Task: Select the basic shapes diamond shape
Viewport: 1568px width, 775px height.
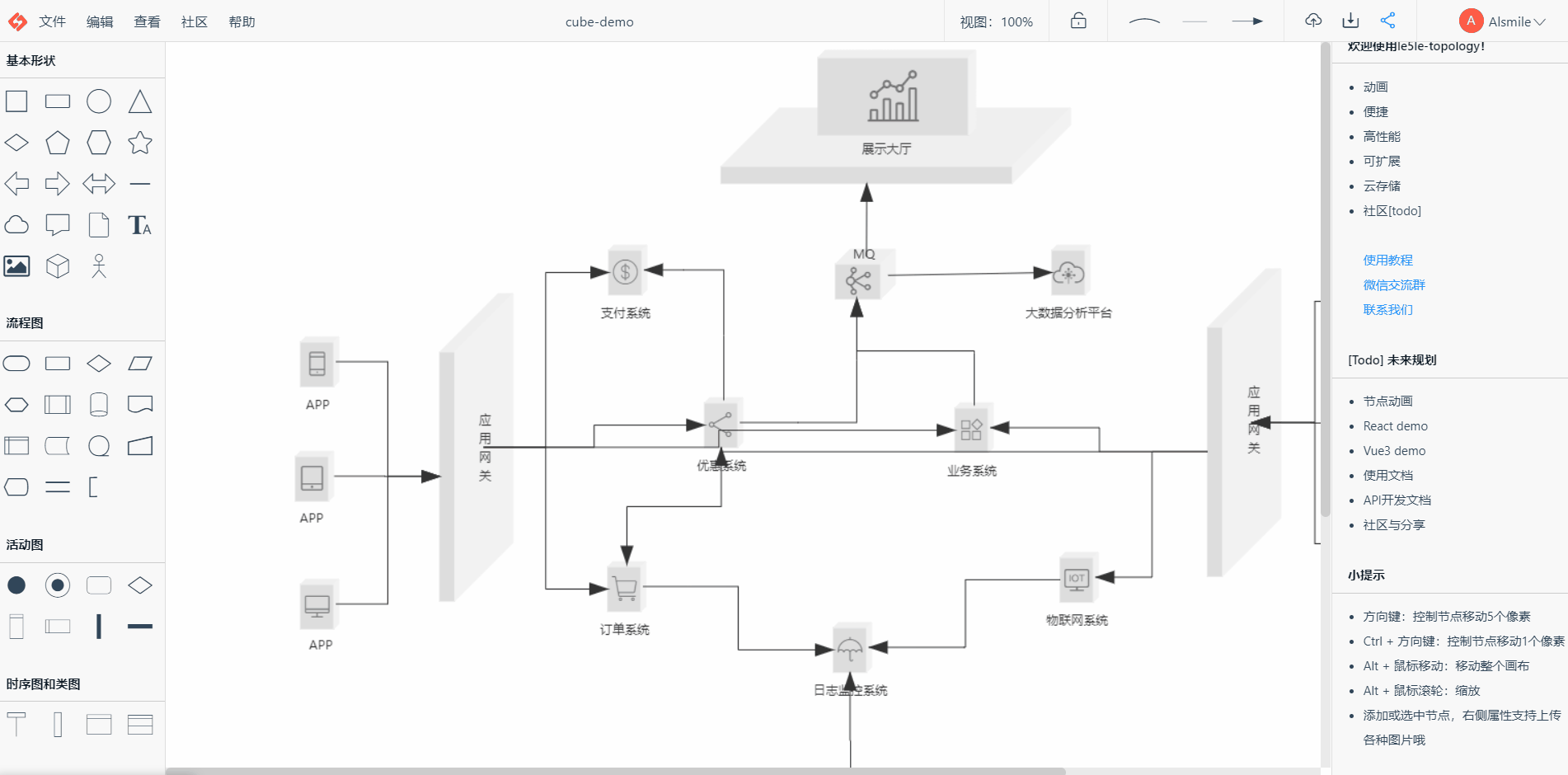Action: pos(16,143)
